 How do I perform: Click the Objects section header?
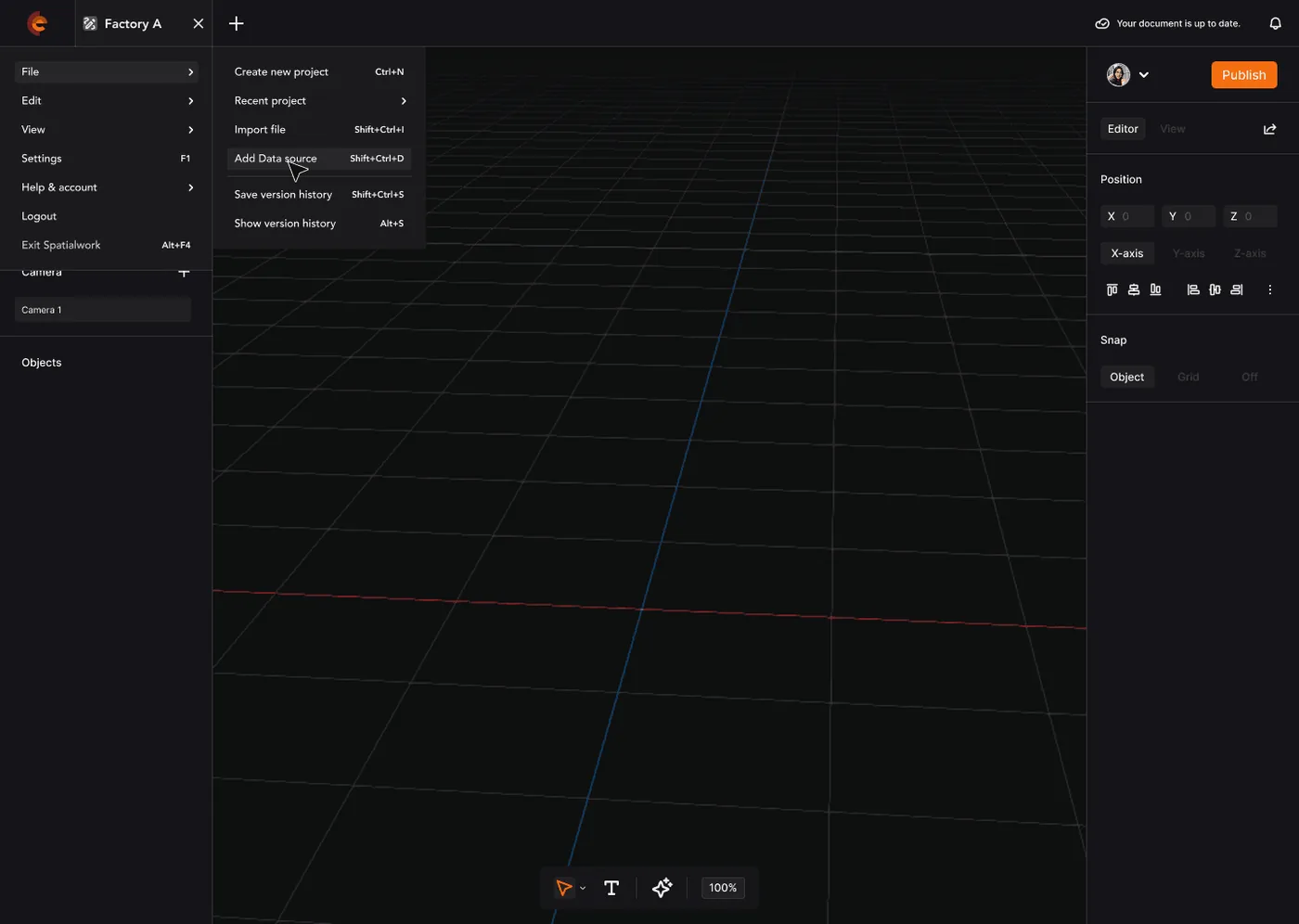[x=42, y=363]
